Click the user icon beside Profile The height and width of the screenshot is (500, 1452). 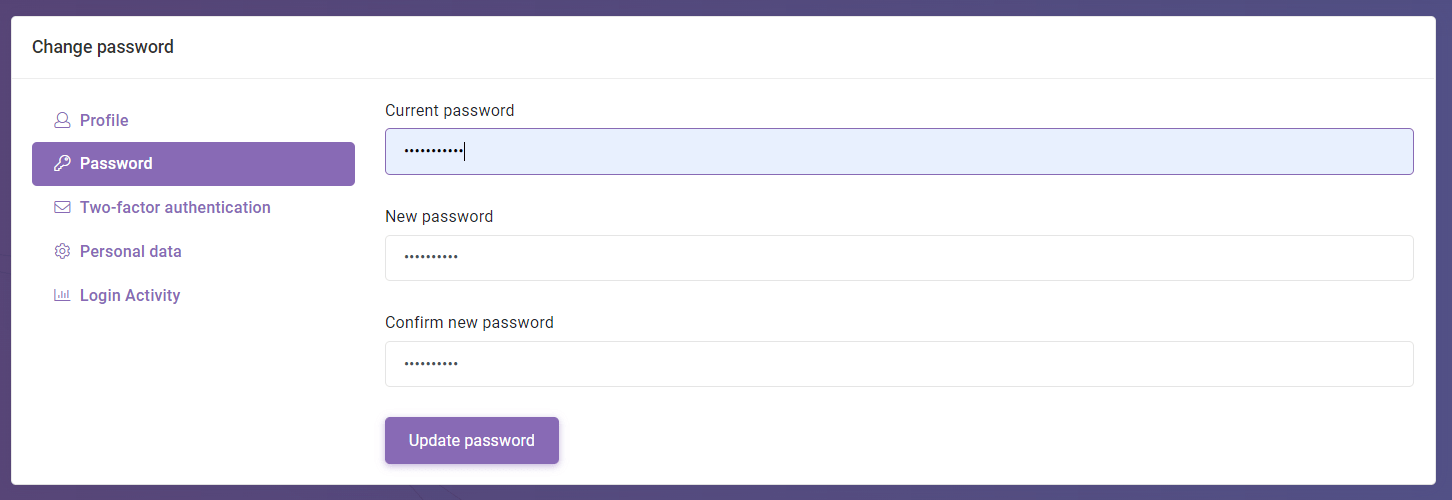coord(62,120)
